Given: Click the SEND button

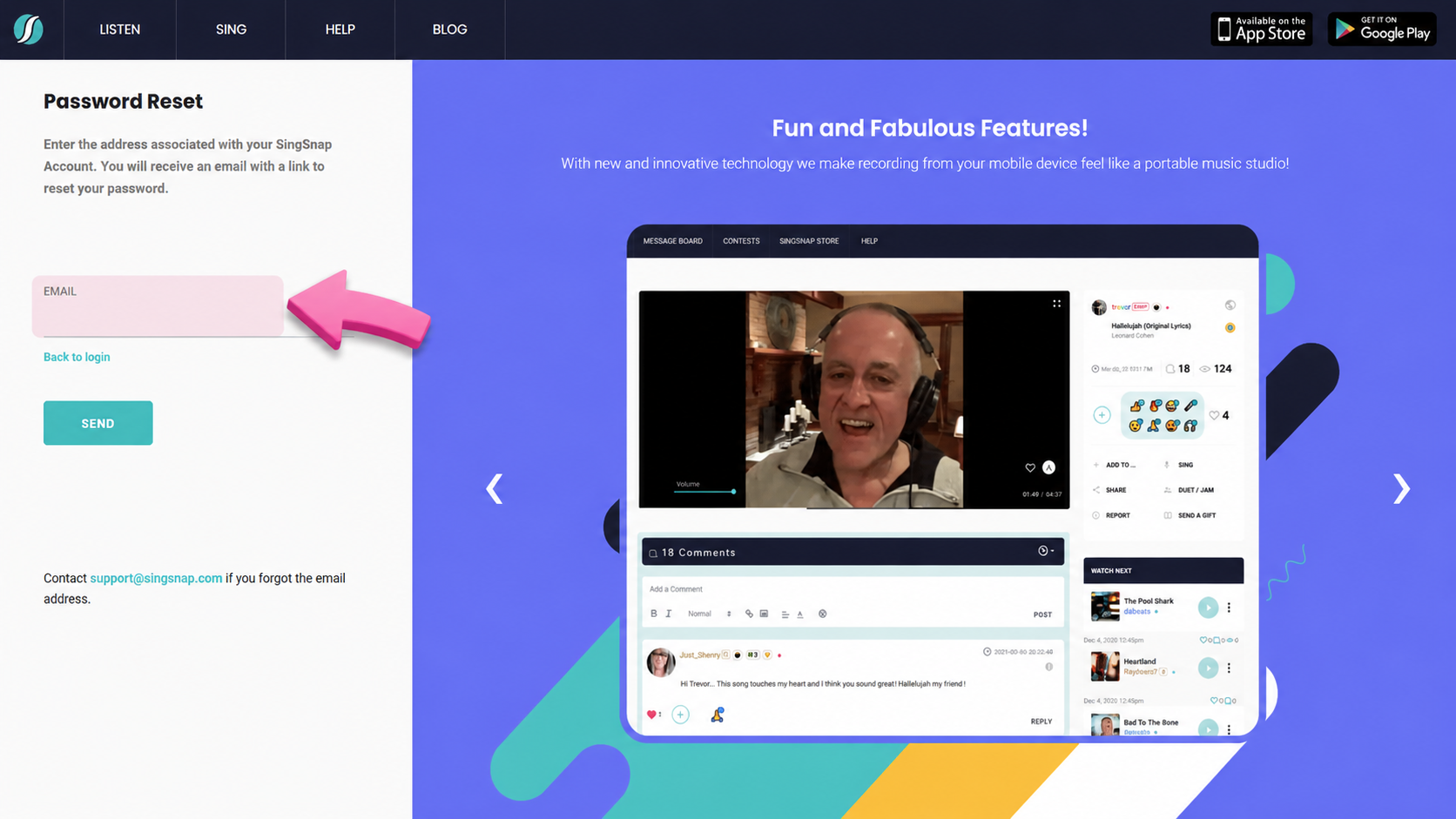Looking at the screenshot, I should (x=98, y=423).
